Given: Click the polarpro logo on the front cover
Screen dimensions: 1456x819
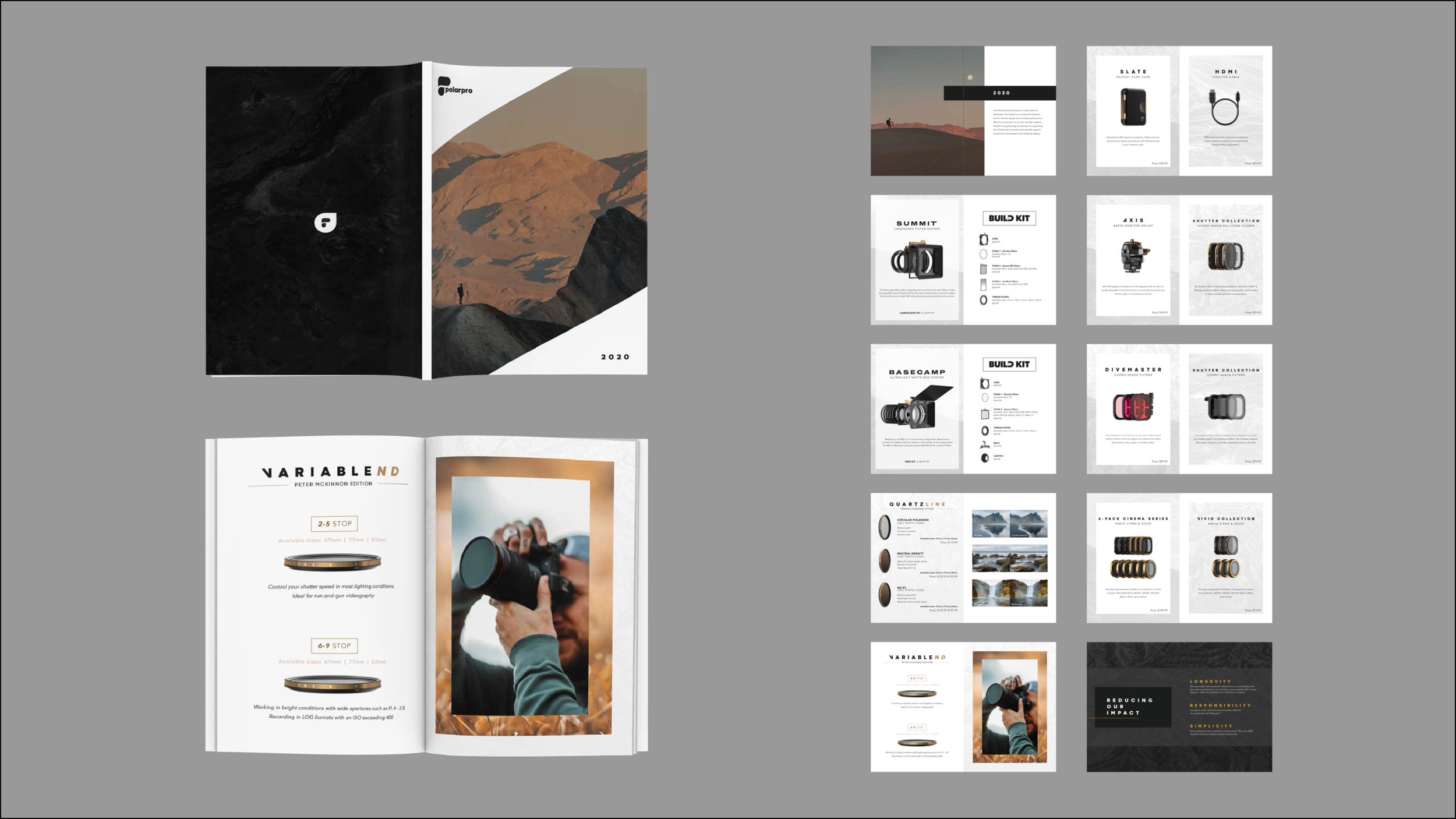Looking at the screenshot, I should coord(455,86).
